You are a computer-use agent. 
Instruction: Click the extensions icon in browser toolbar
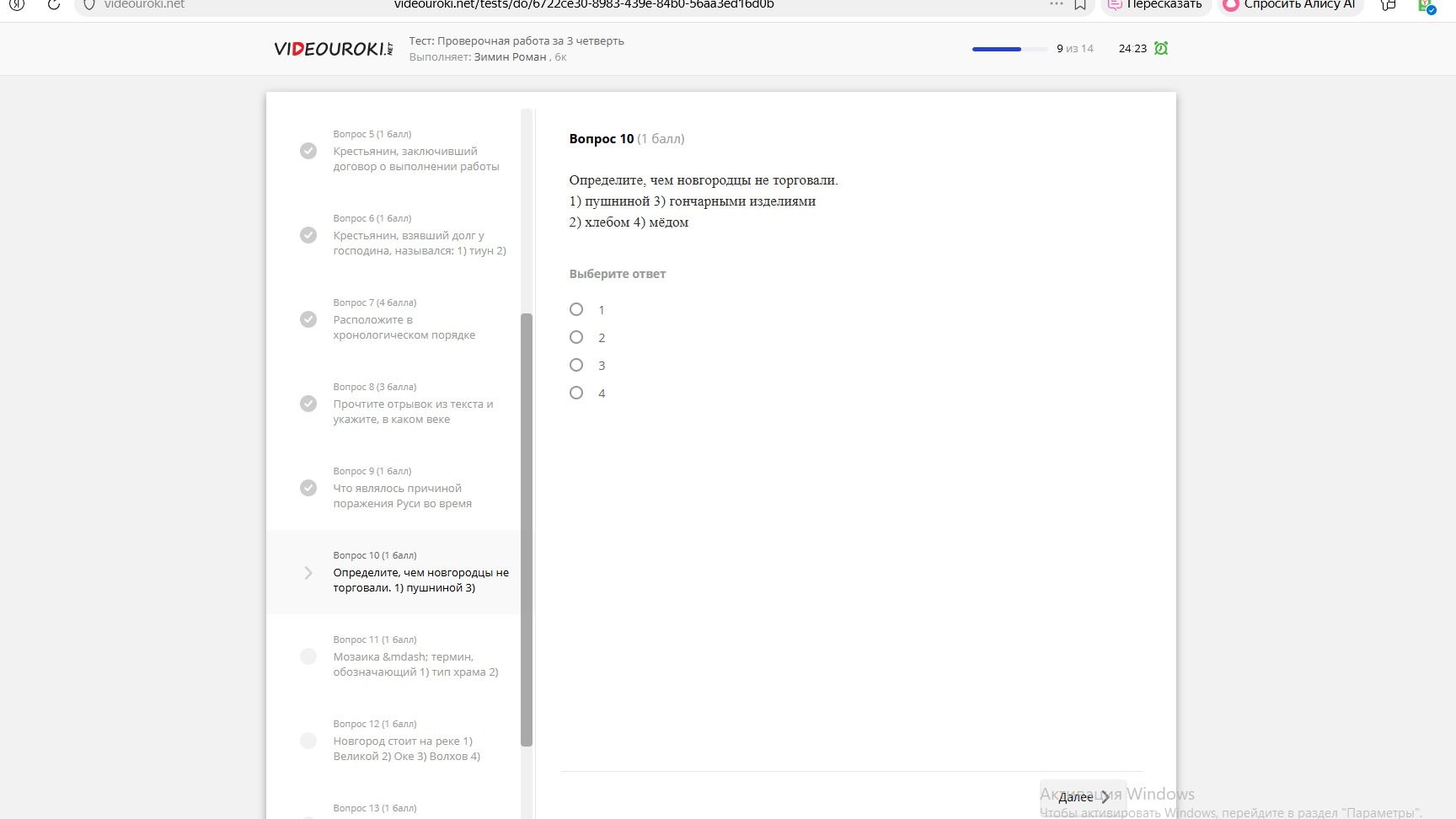1389,4
